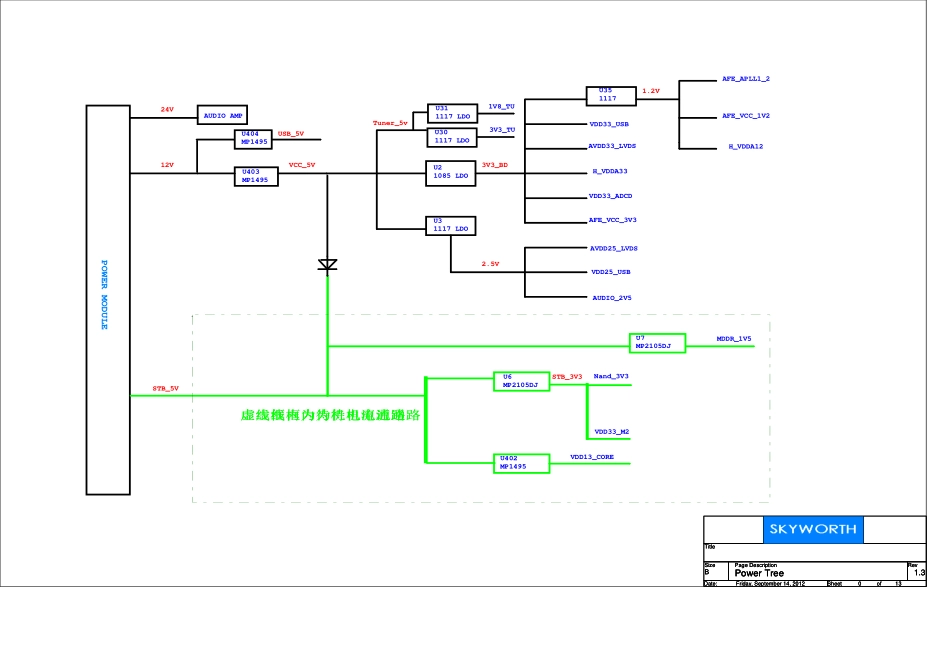Viewport: 950px width, 672px height.
Task: Select the U35 1117 block
Action: [611, 96]
